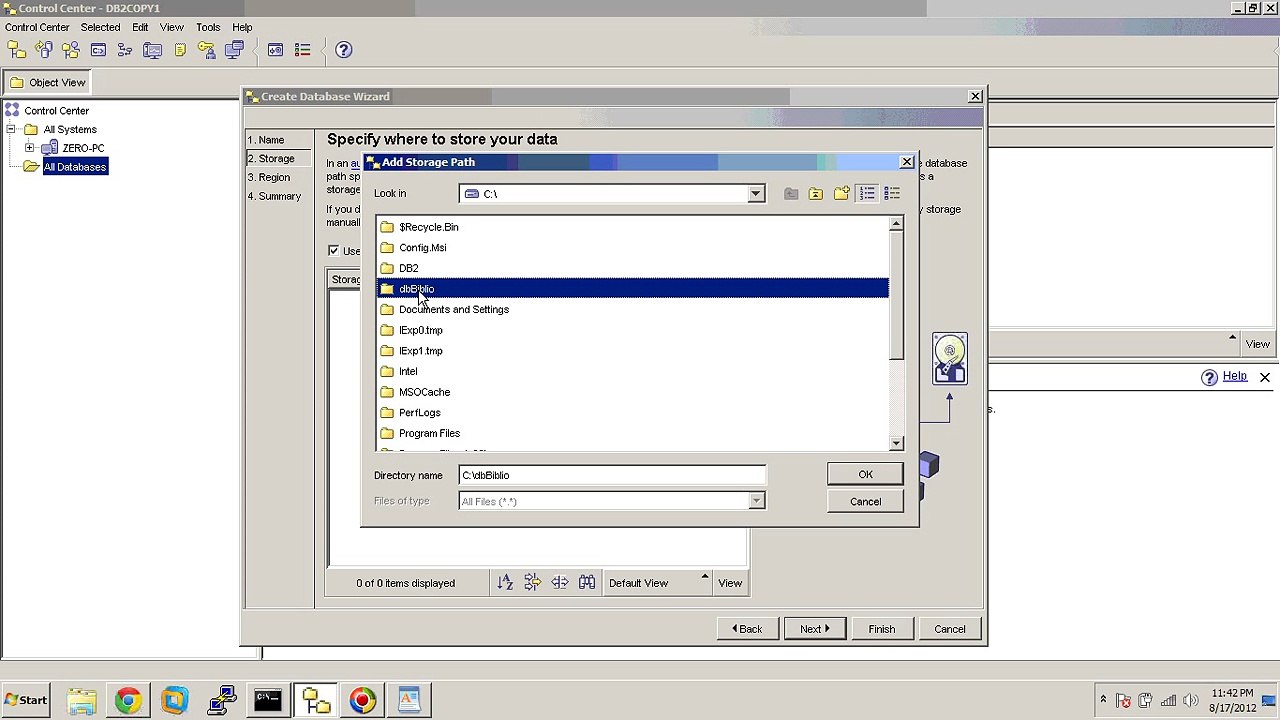Expand Default View dropdown arrow
This screenshot has width=1280, height=720.
click(705, 578)
